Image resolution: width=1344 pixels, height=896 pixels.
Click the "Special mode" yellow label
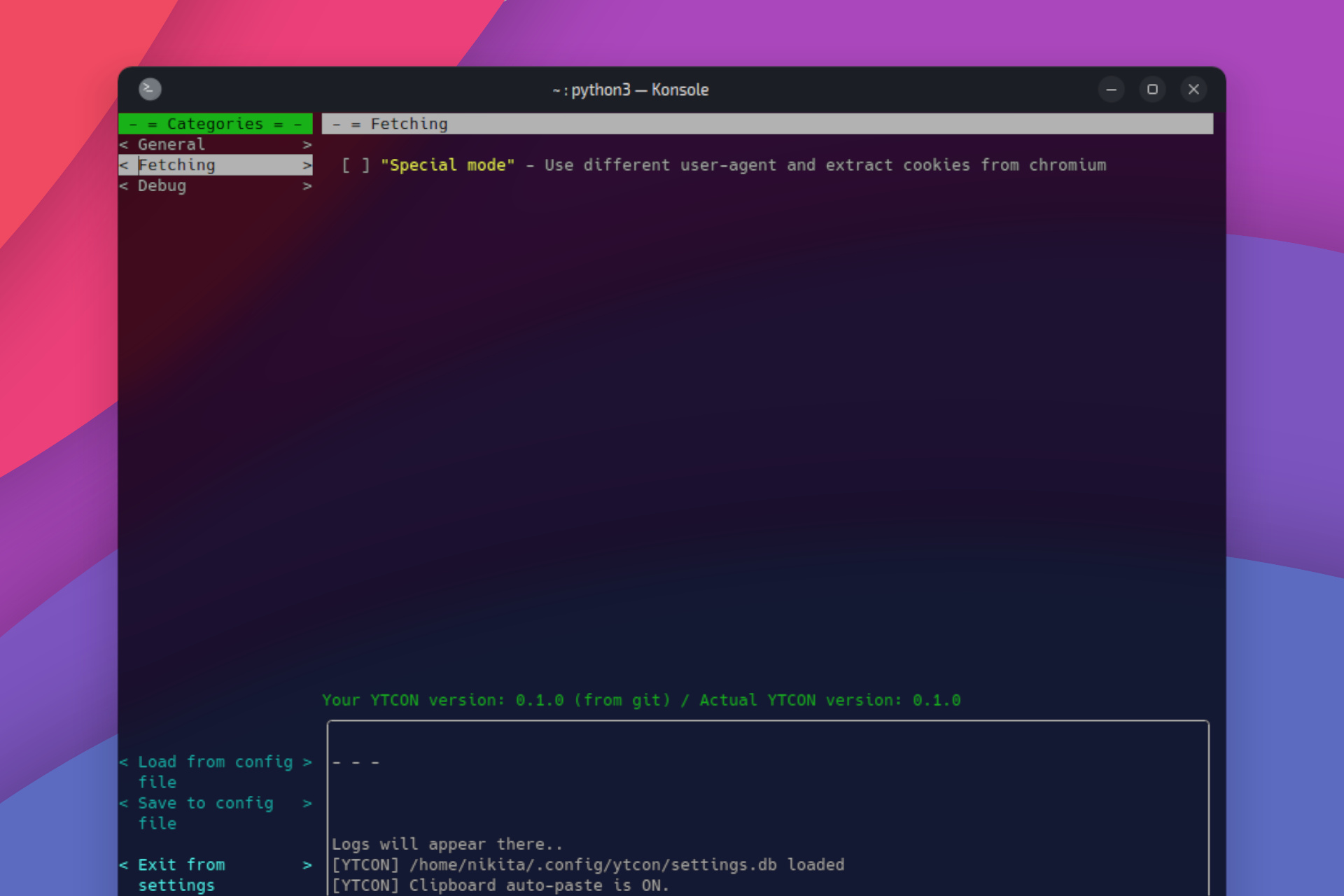point(447,165)
